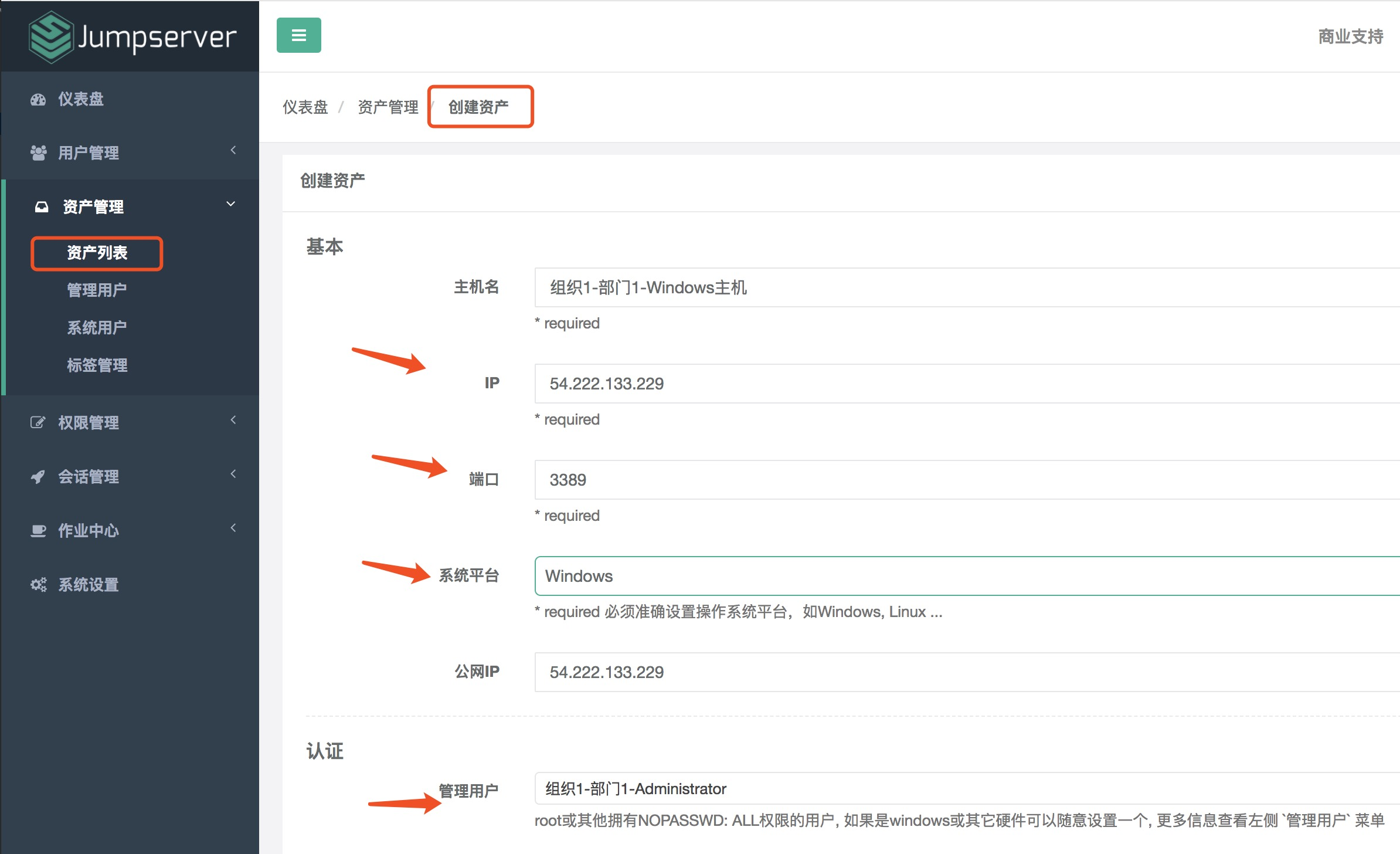Screen dimensions: 1400x854
Task: Go to 标签管理 submenu item
Action: click(x=97, y=365)
